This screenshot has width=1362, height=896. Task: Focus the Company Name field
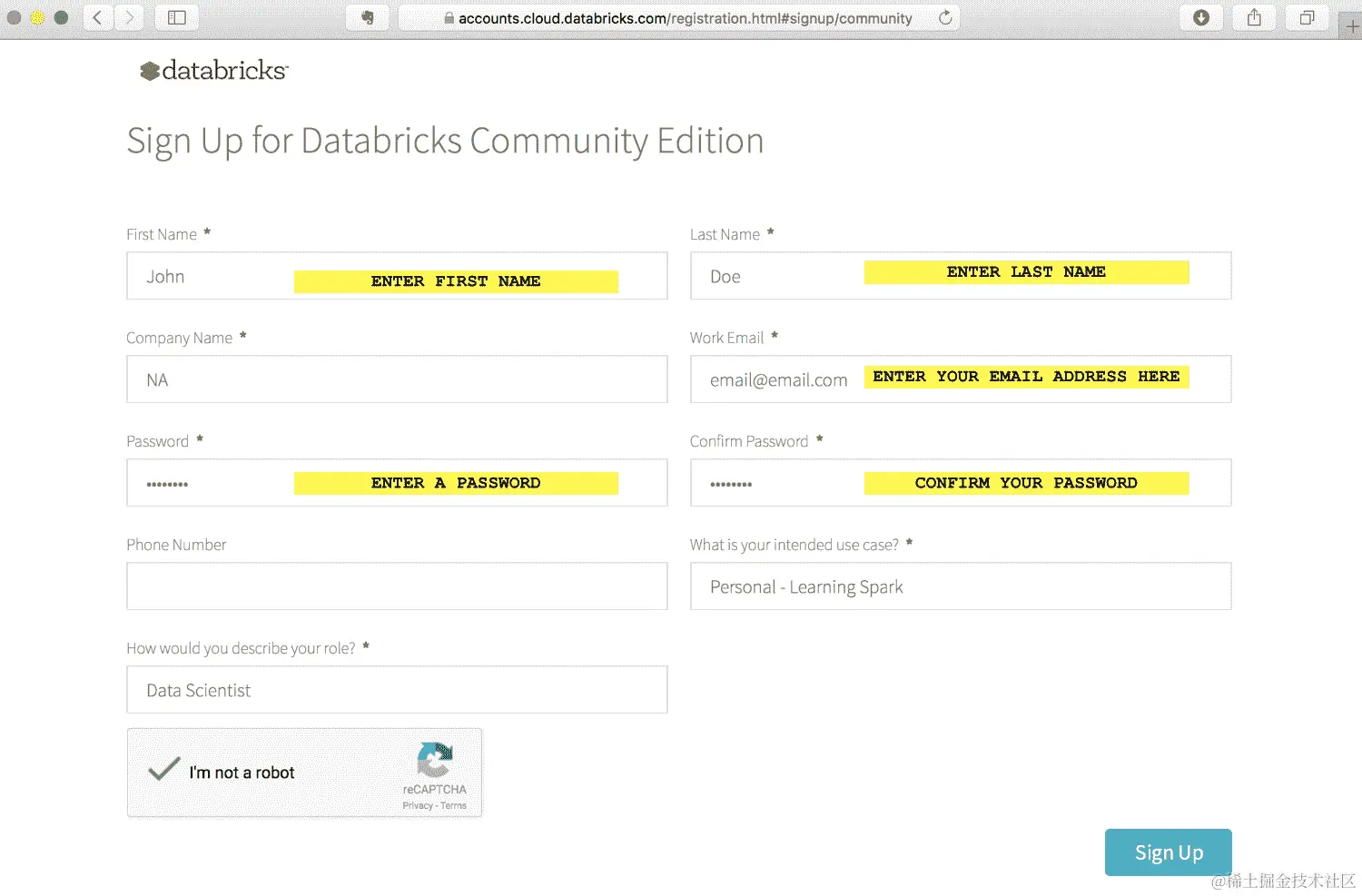[397, 379]
